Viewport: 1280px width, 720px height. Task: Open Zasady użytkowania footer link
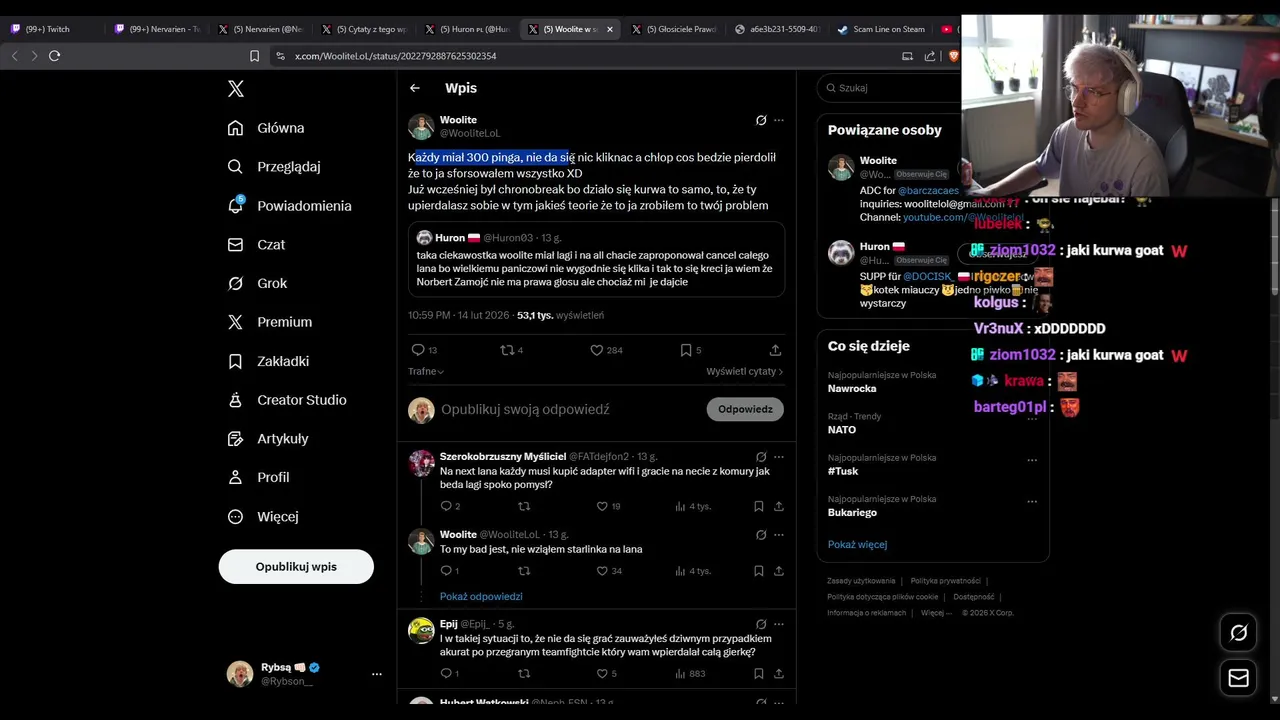[x=861, y=581]
